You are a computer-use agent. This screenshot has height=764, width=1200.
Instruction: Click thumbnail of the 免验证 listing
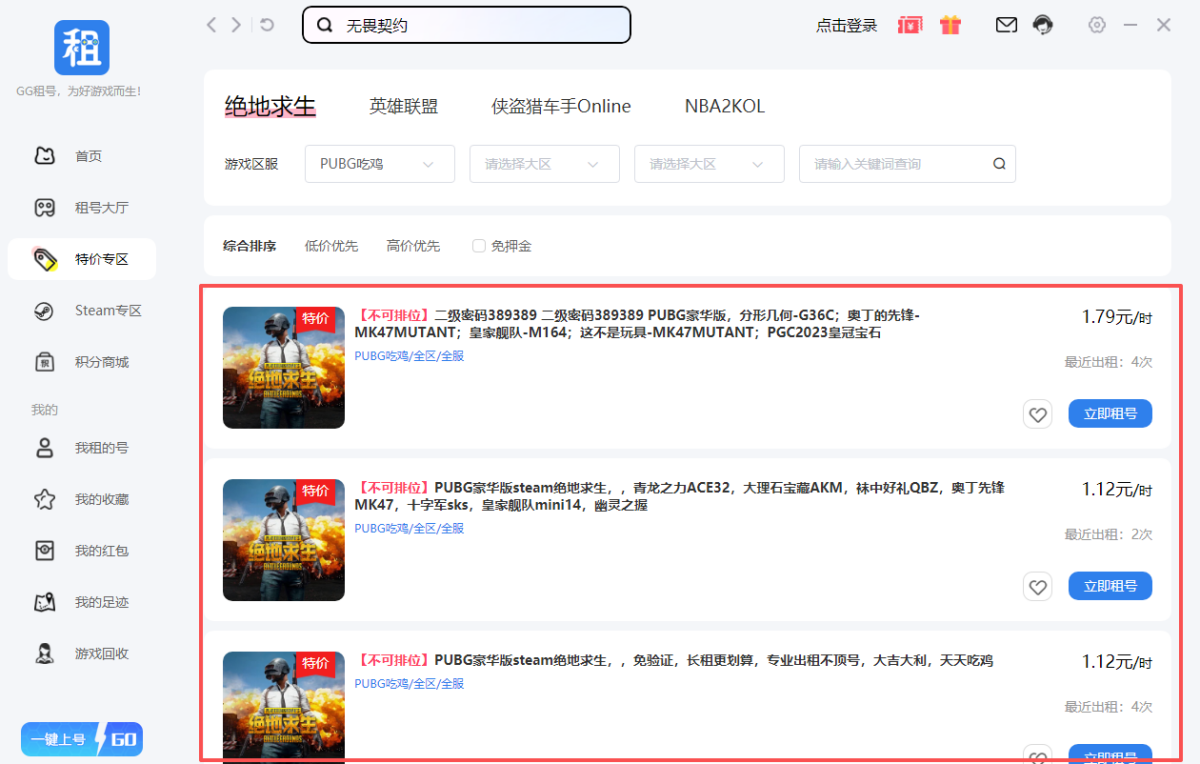(x=284, y=707)
